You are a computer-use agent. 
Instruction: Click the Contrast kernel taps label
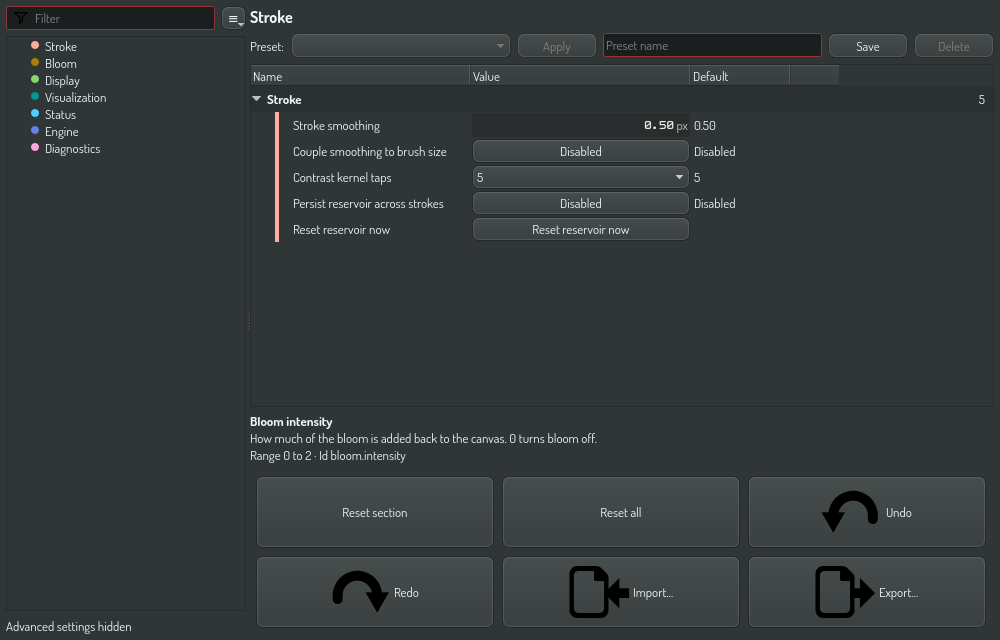(342, 178)
